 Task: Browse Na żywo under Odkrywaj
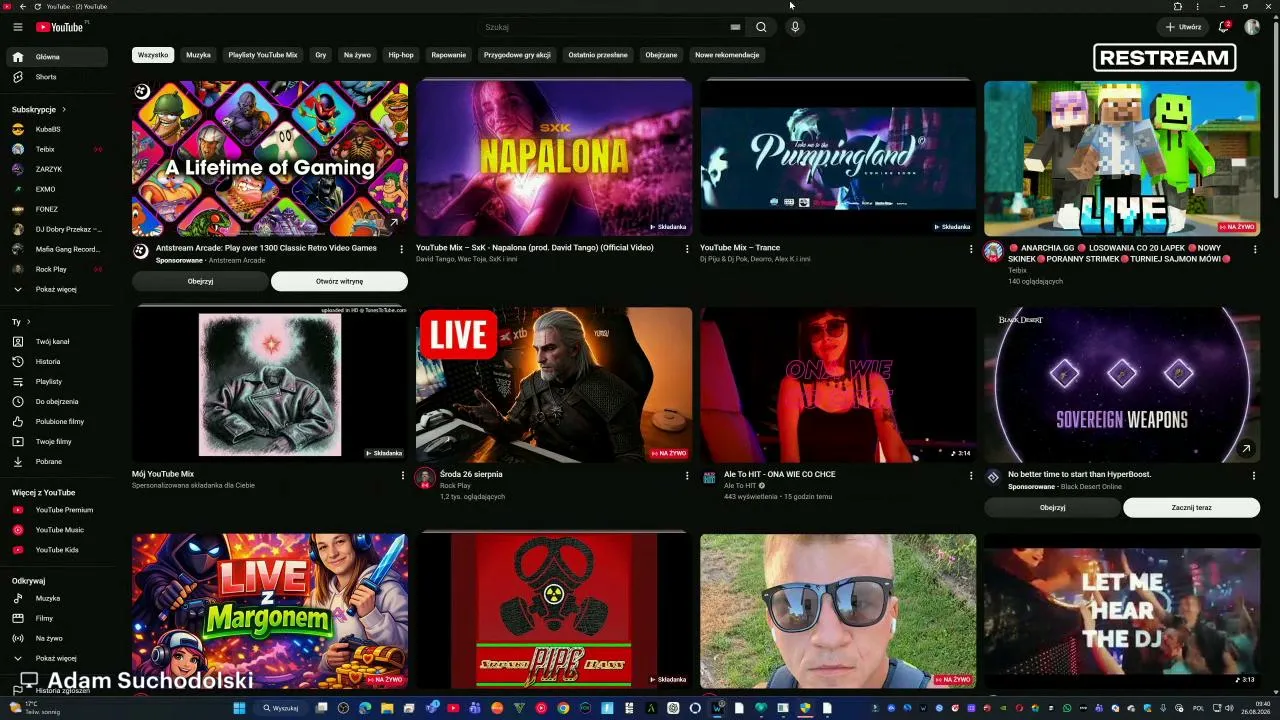tap(58, 638)
